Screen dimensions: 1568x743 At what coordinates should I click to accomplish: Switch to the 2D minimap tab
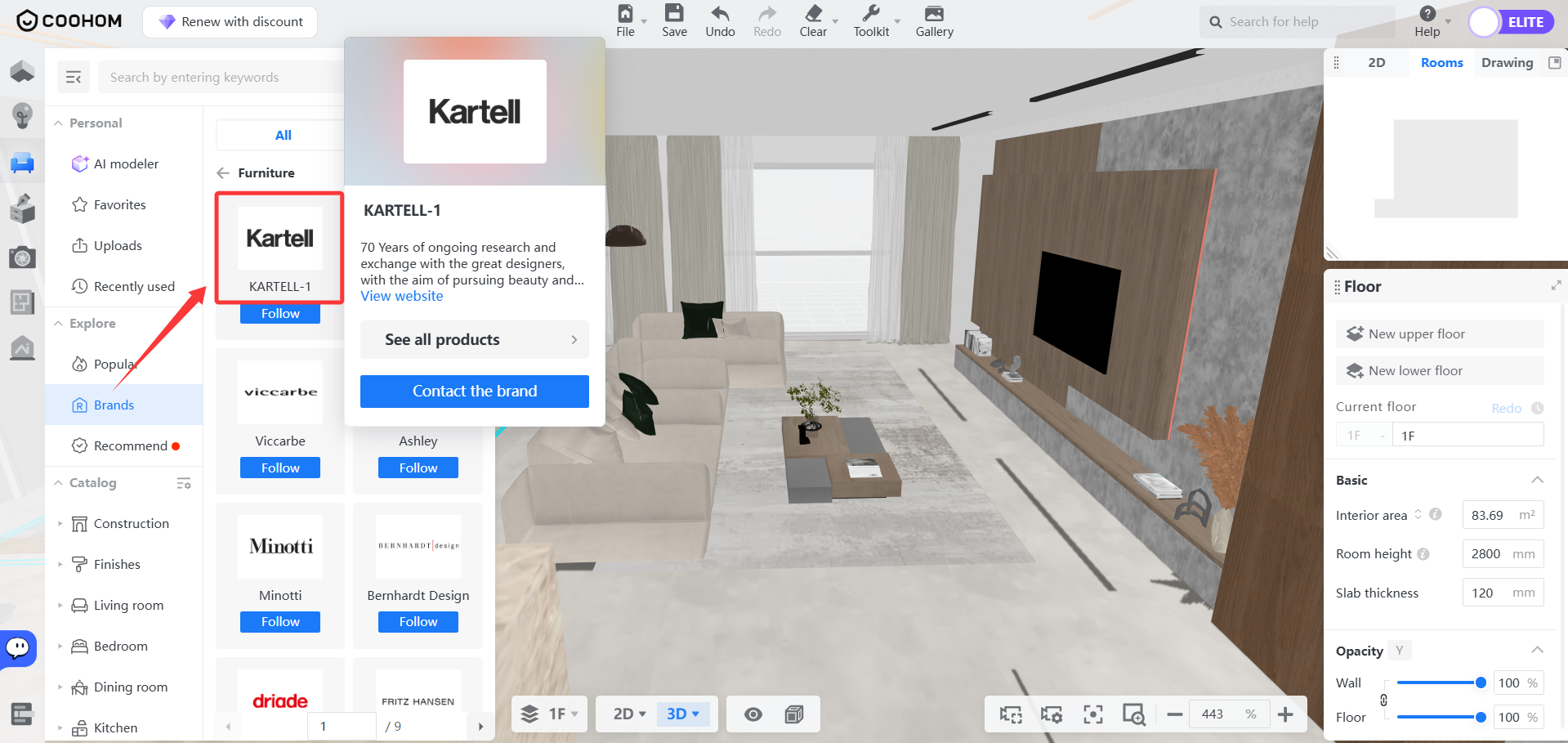(1377, 63)
